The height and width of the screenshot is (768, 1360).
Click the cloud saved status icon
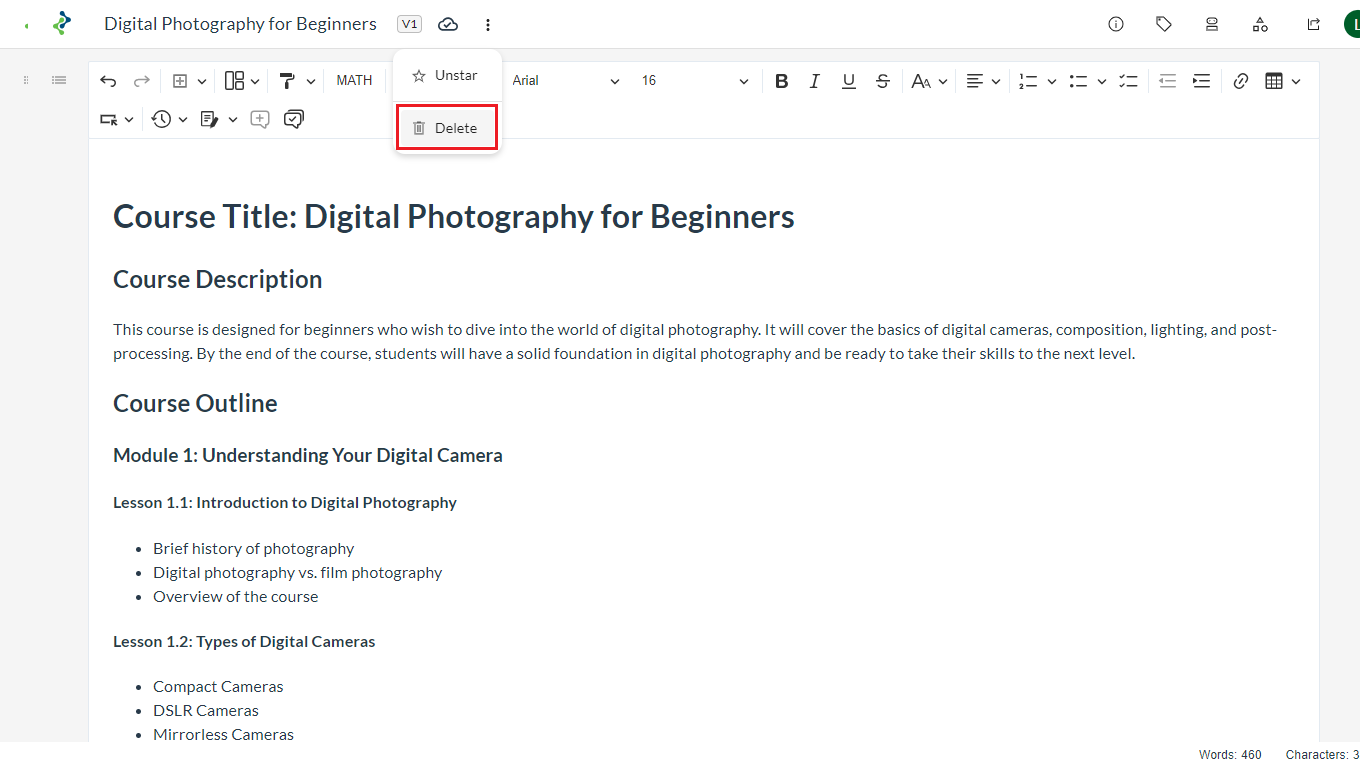[x=448, y=24]
